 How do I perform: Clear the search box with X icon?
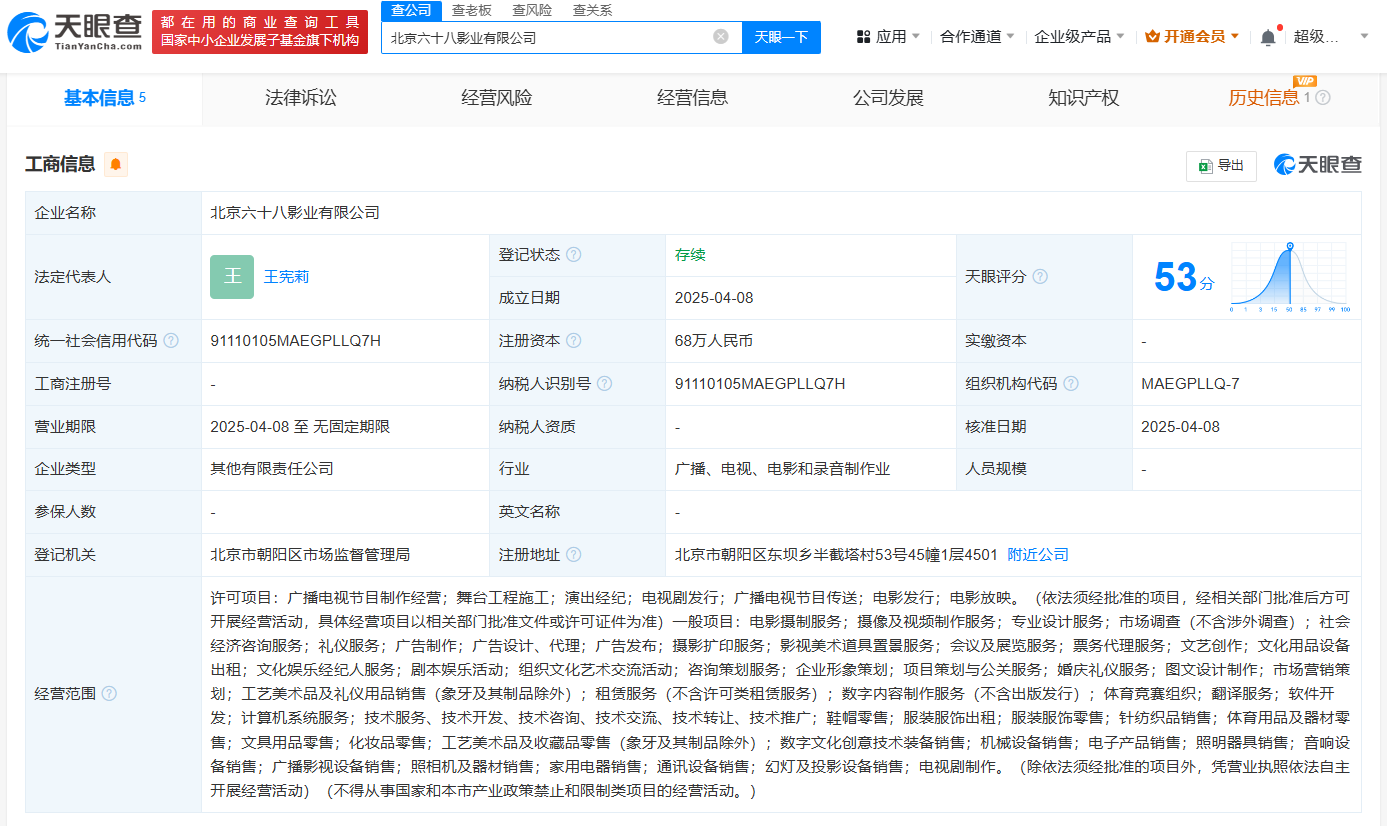720,37
